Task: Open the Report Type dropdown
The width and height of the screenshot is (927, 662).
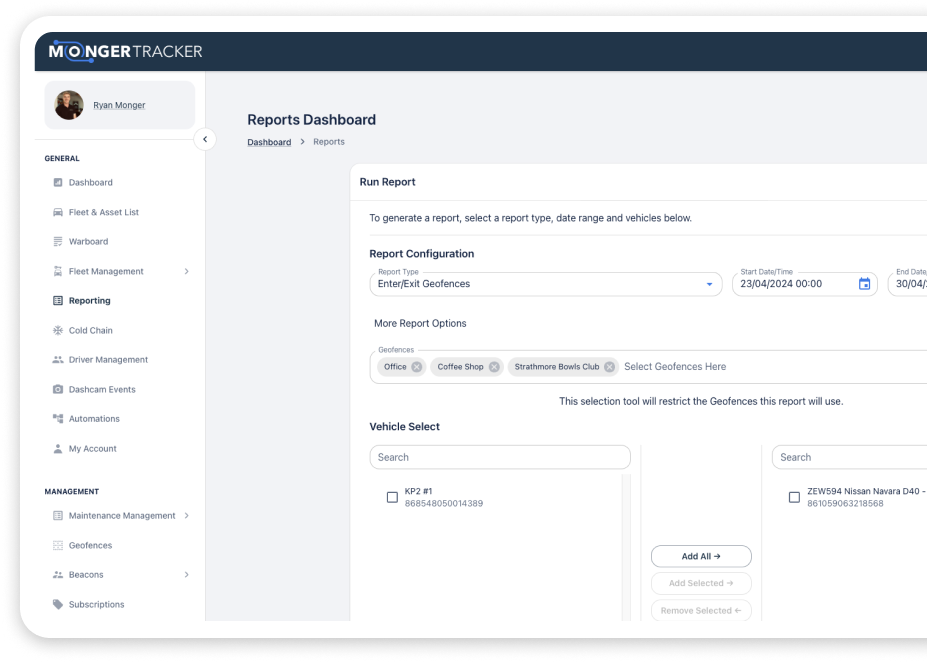Action: pos(709,284)
